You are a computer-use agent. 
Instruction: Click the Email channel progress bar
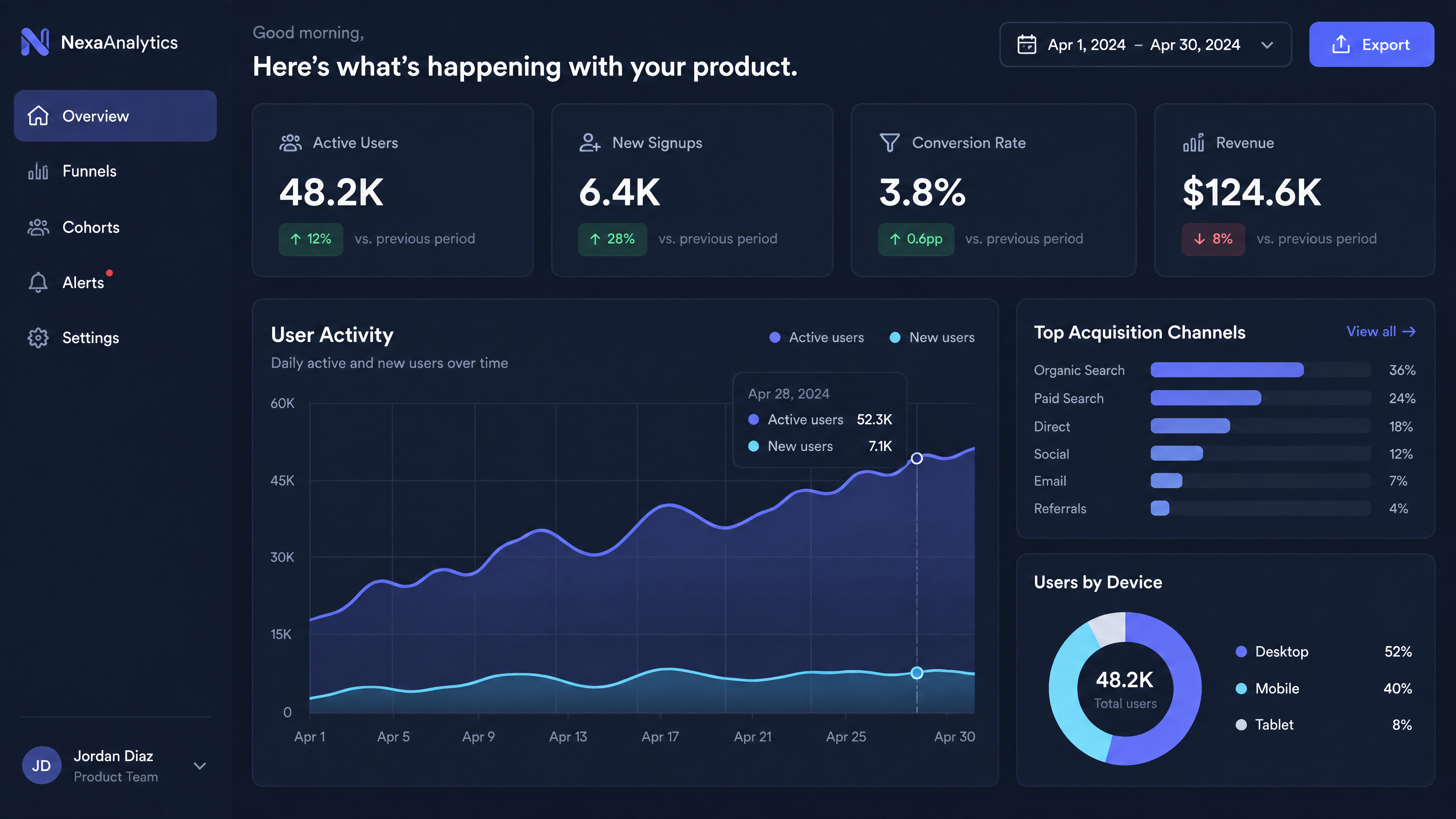(x=1260, y=481)
